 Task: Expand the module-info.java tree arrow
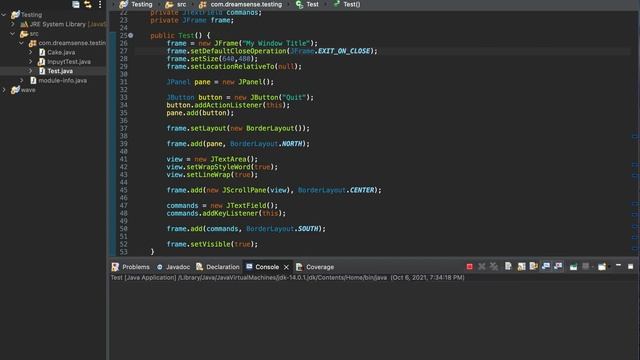click(x=22, y=80)
